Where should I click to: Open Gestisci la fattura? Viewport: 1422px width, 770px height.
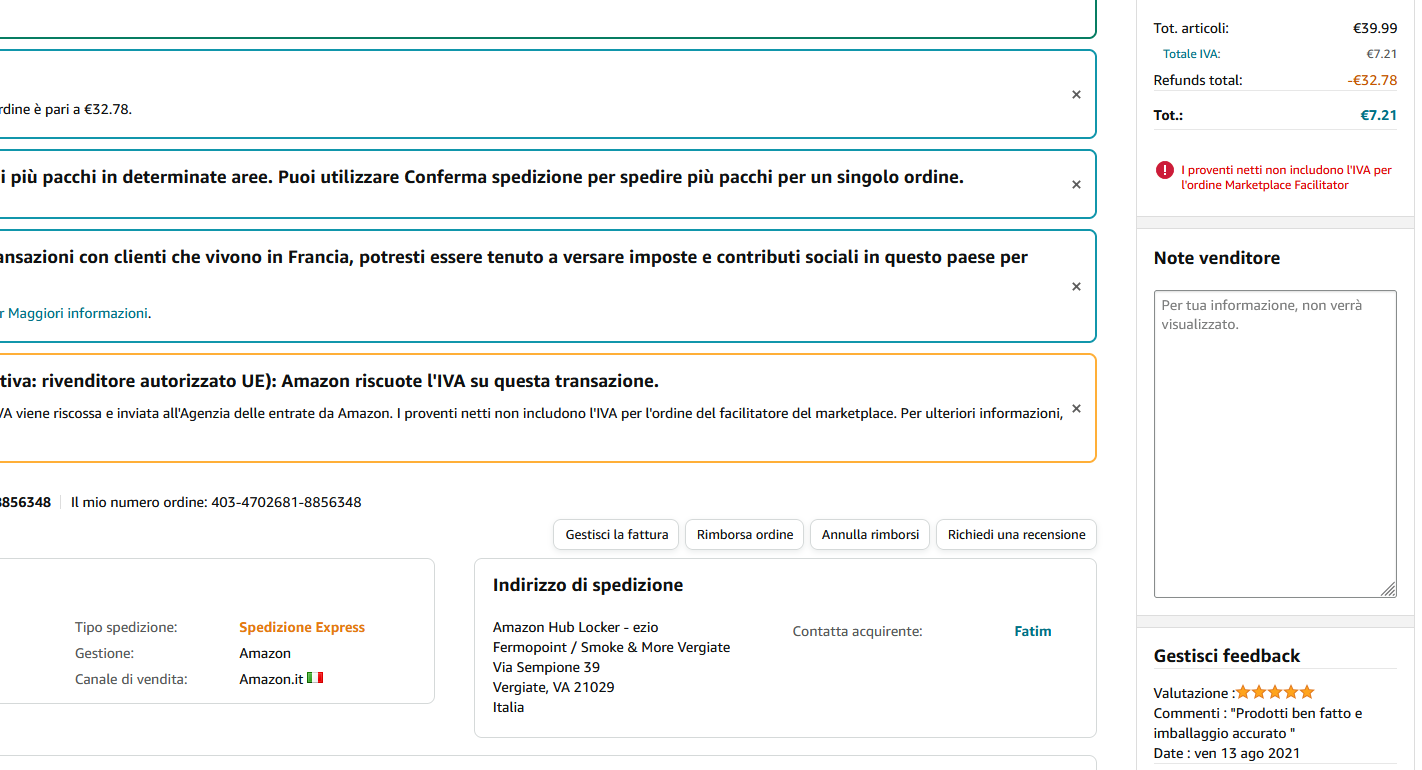click(x=616, y=535)
